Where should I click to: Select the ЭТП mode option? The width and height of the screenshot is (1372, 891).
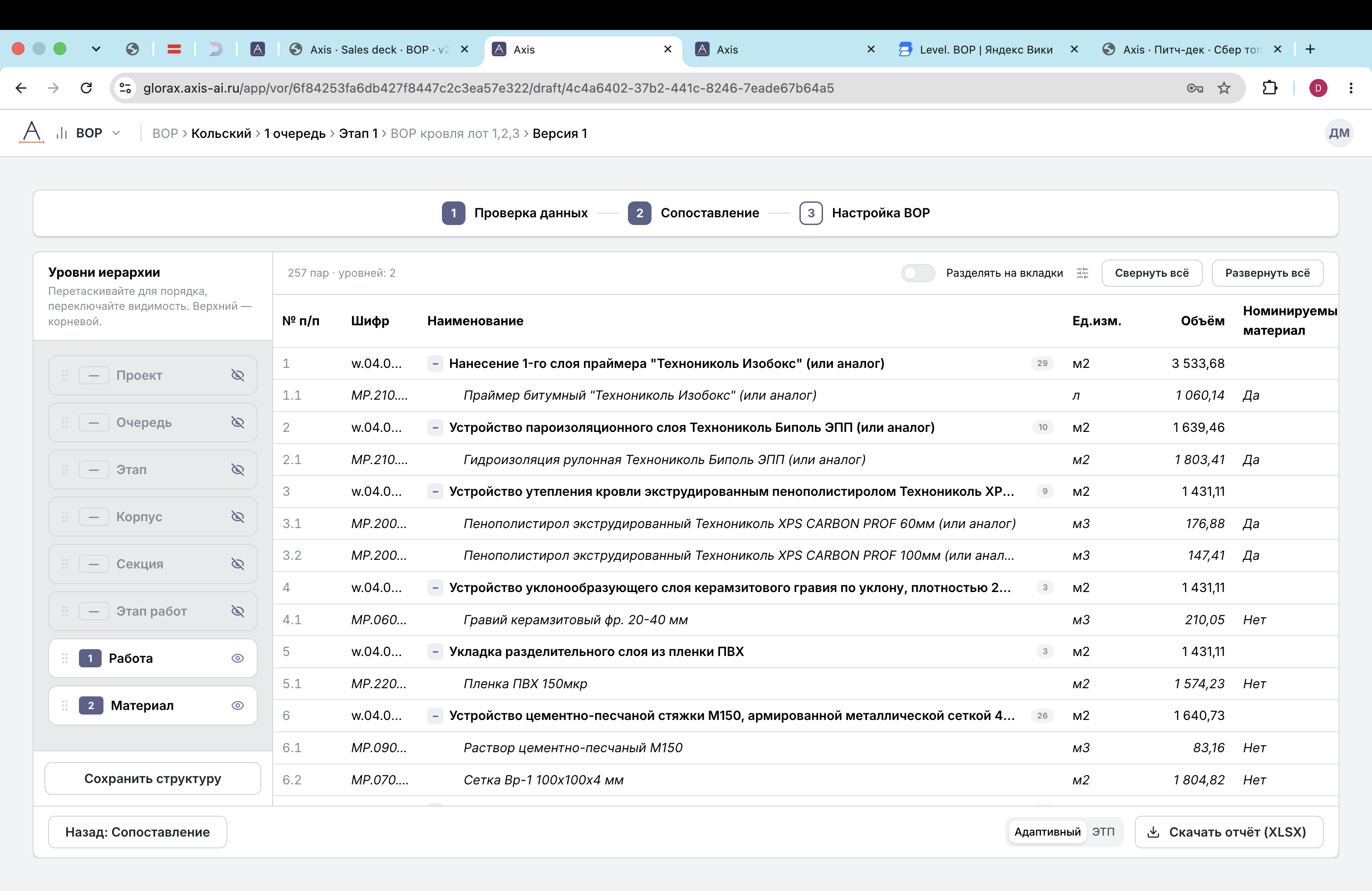tap(1103, 832)
